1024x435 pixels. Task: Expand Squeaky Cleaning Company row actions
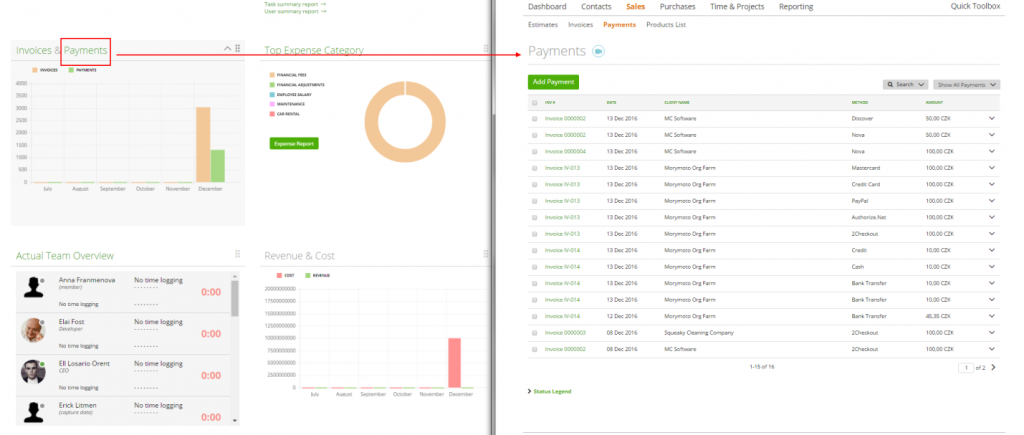(992, 332)
